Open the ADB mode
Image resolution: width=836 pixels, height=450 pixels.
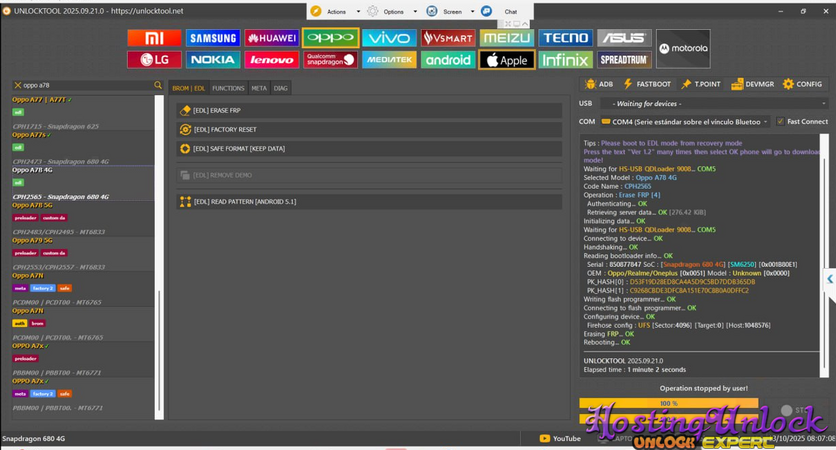coord(598,84)
